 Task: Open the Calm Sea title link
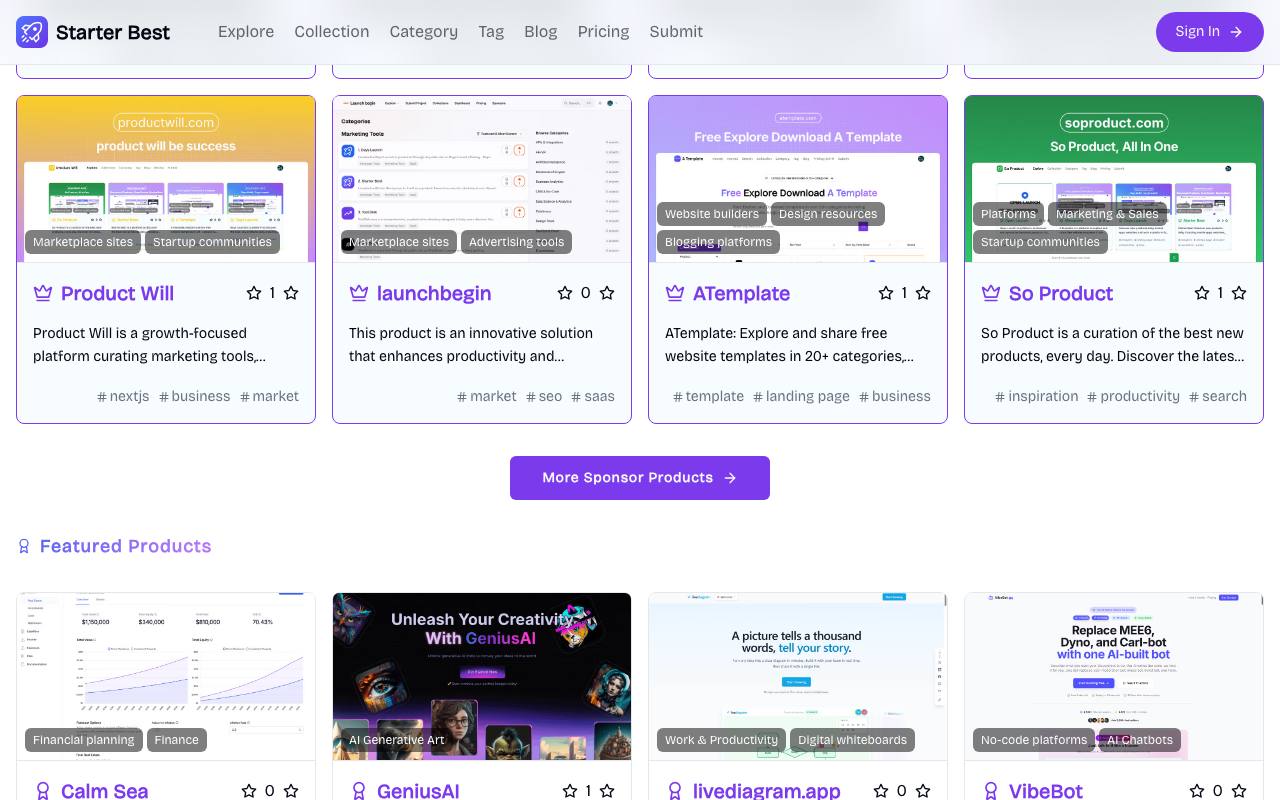click(104, 791)
